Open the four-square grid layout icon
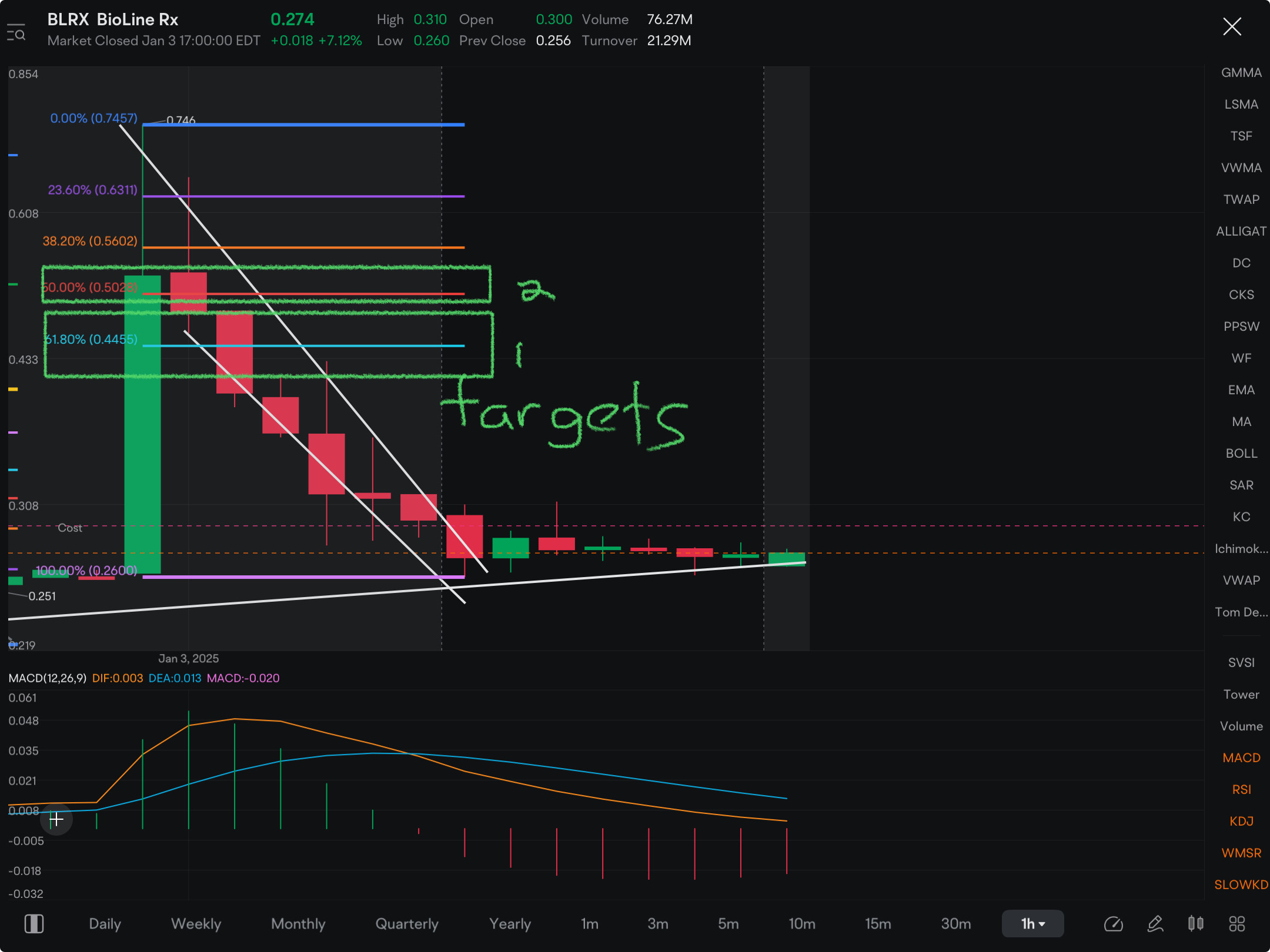Image resolution: width=1270 pixels, height=952 pixels. [x=1237, y=924]
